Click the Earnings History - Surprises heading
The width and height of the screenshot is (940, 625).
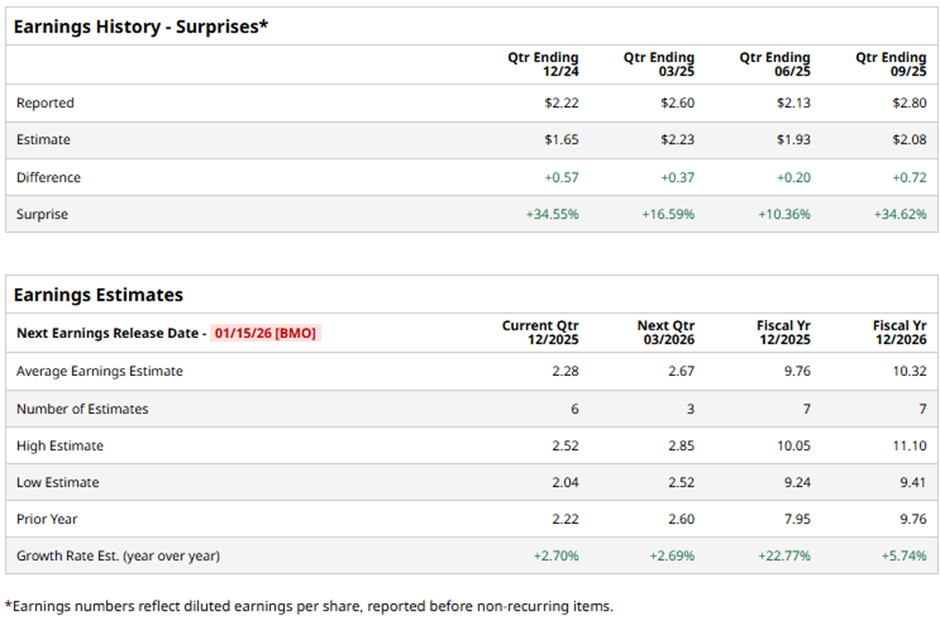(x=141, y=27)
